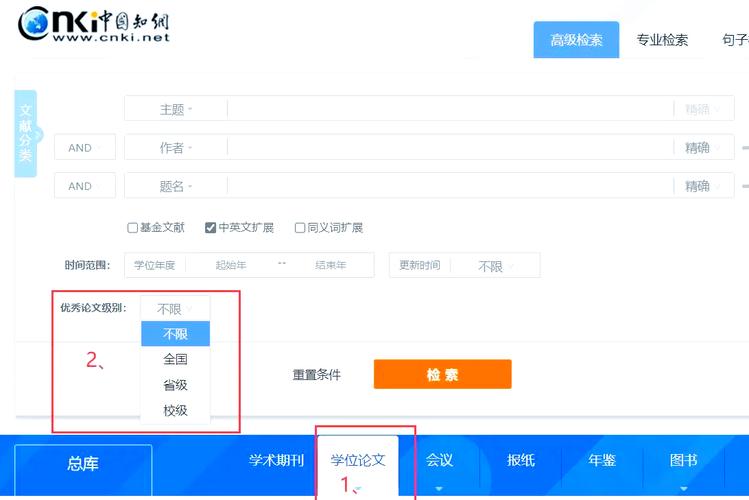Uncheck the 中英文扩展 checkbox
Viewport: 749px width, 500px height.
click(x=211, y=228)
